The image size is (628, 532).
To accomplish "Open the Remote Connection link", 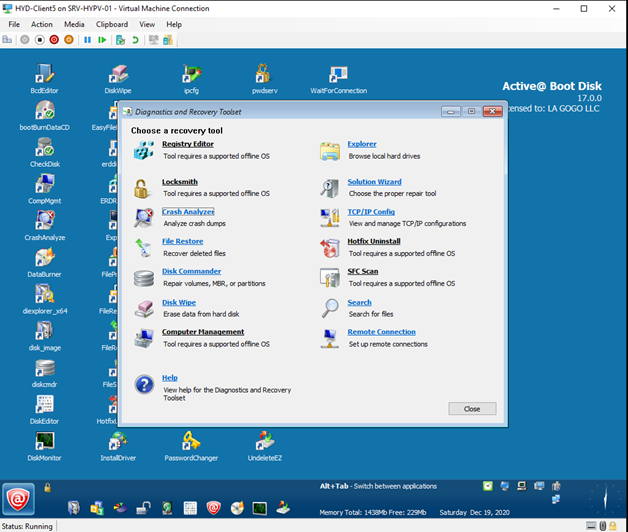I will pos(381,332).
